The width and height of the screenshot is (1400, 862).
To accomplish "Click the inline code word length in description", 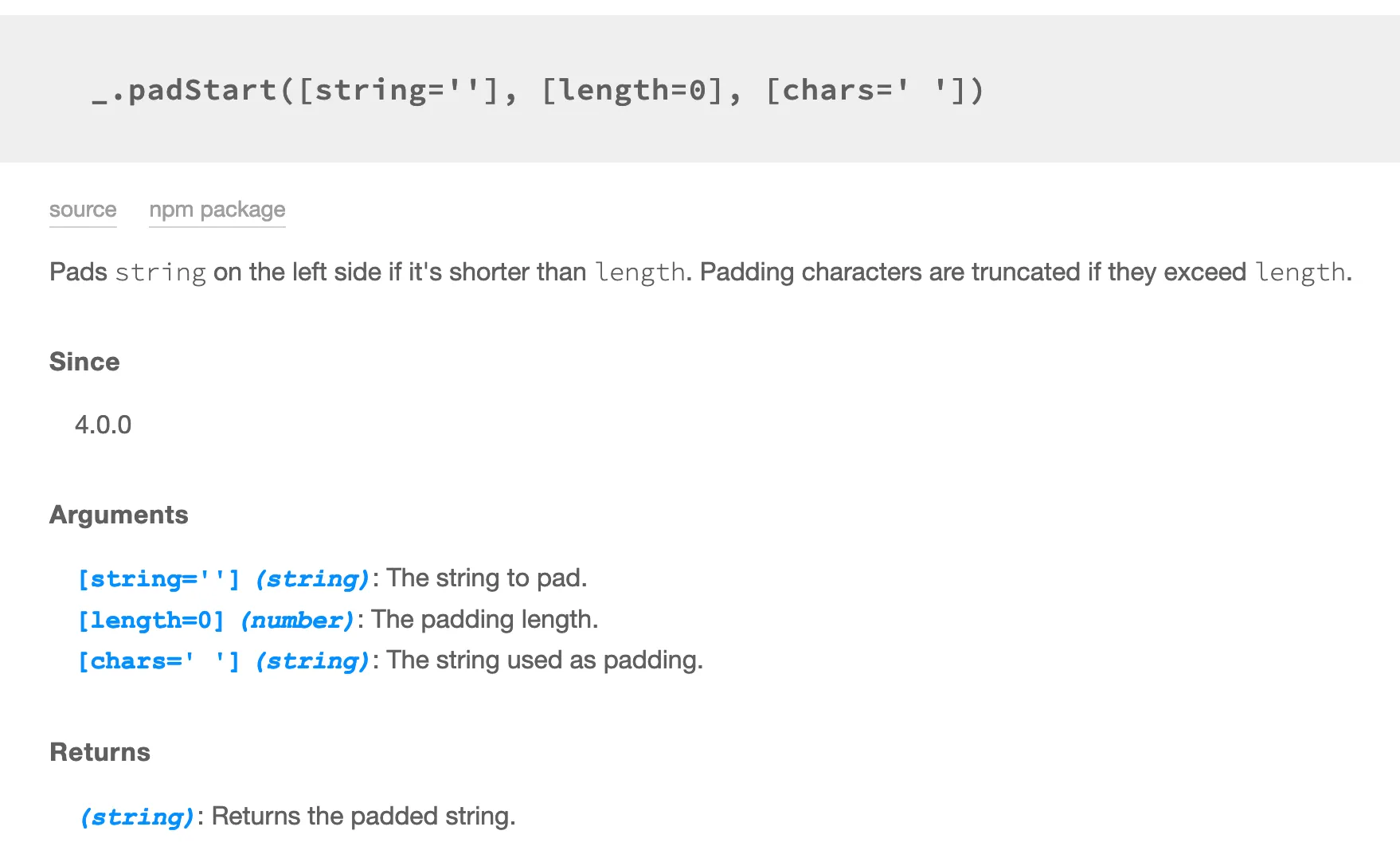I will [x=639, y=272].
